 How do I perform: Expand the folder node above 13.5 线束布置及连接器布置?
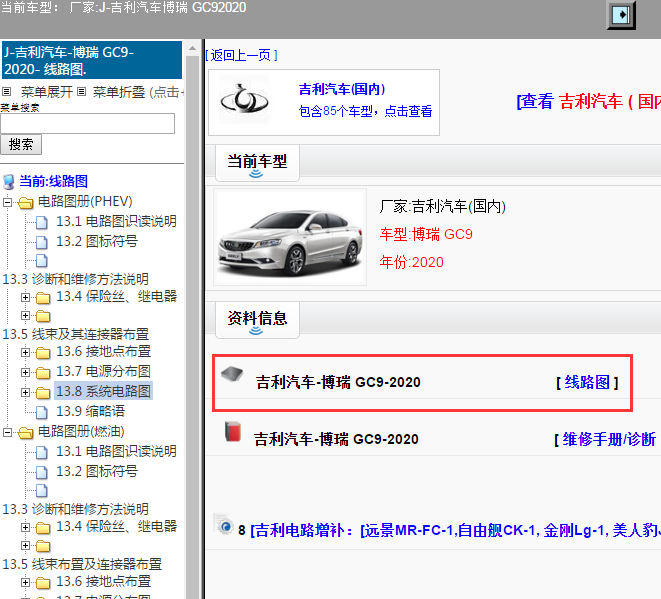point(25,545)
